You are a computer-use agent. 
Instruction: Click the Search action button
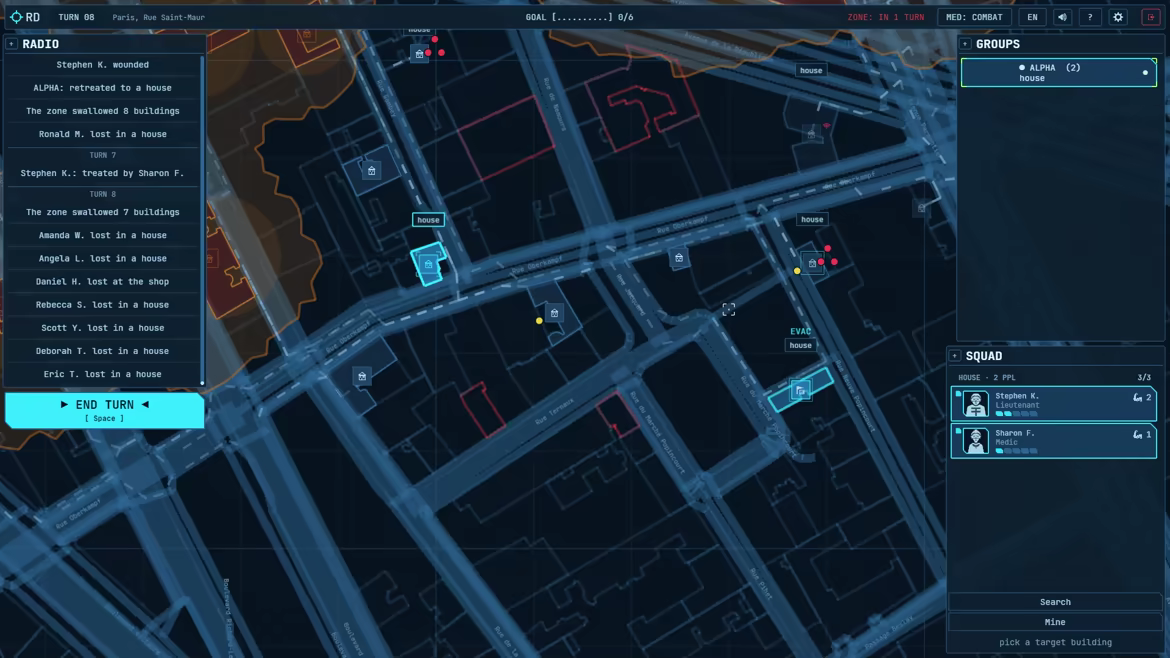tap(1055, 602)
